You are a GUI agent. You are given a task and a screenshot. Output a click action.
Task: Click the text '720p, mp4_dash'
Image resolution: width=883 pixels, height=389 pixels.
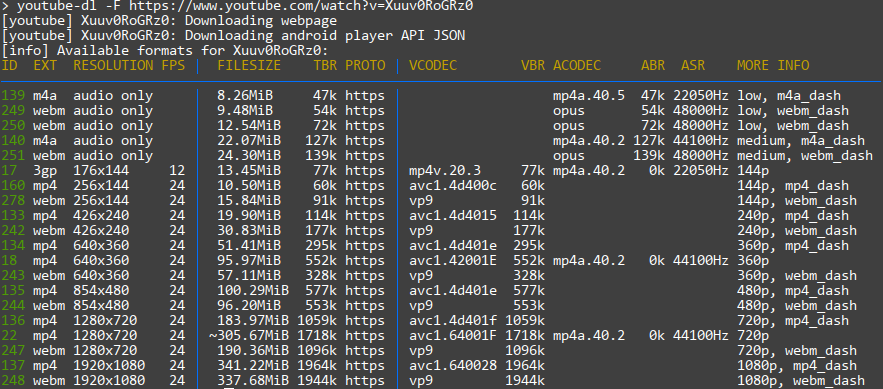pos(793,321)
